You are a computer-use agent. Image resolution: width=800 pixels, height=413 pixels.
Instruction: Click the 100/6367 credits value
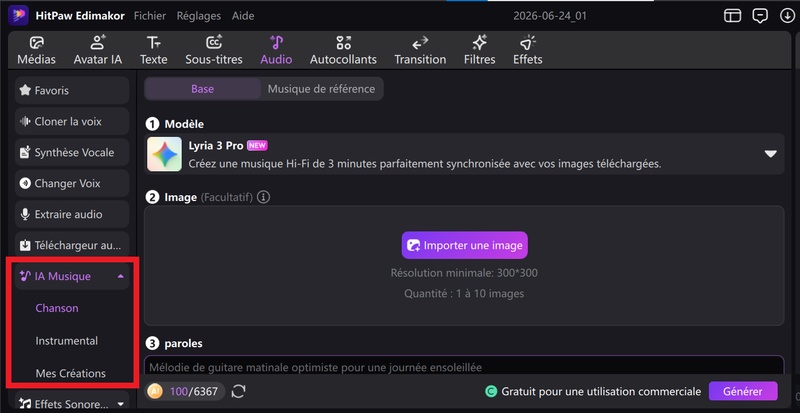[193, 392]
